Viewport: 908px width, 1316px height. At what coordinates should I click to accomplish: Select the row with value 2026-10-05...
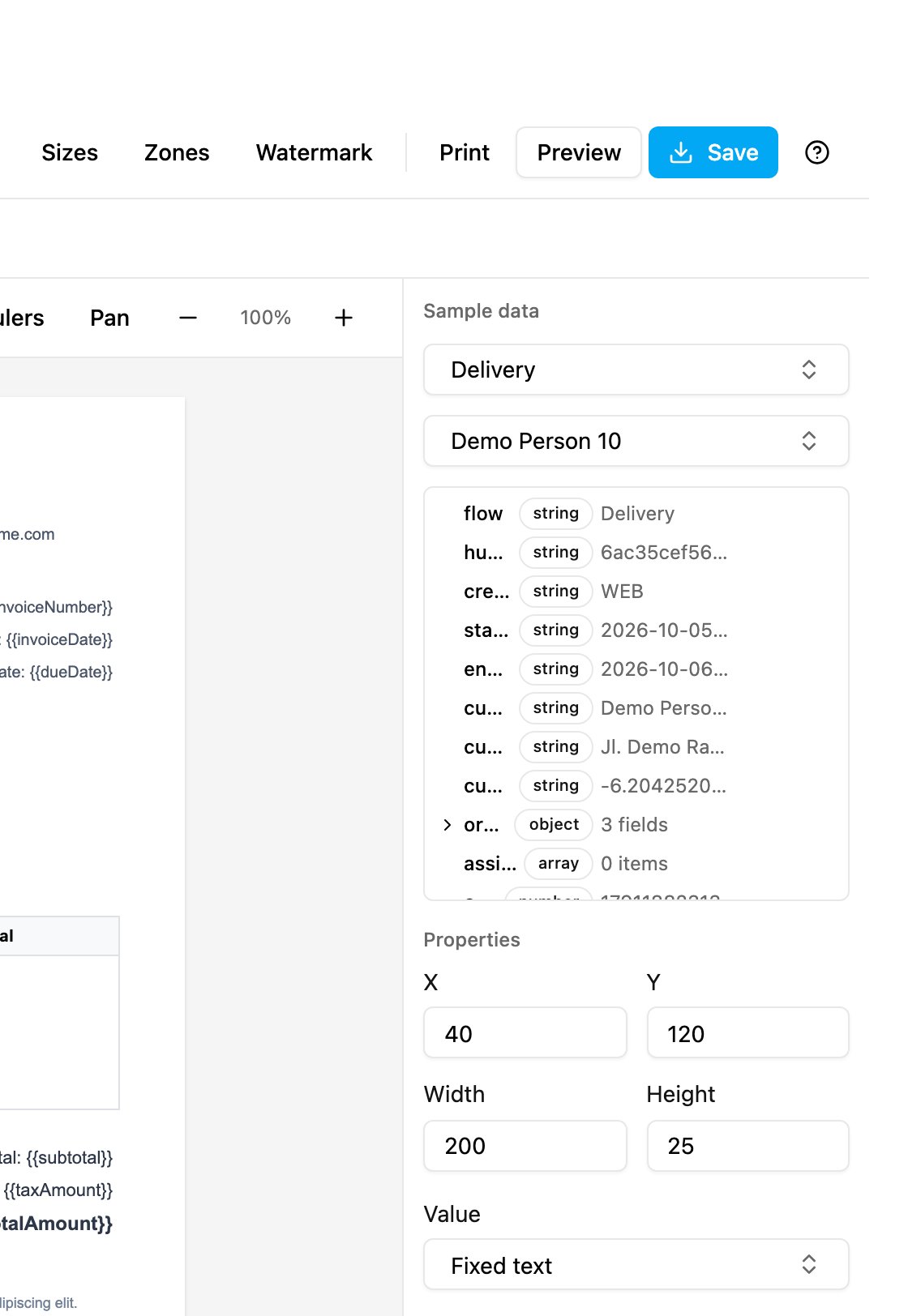pyautogui.click(x=636, y=630)
